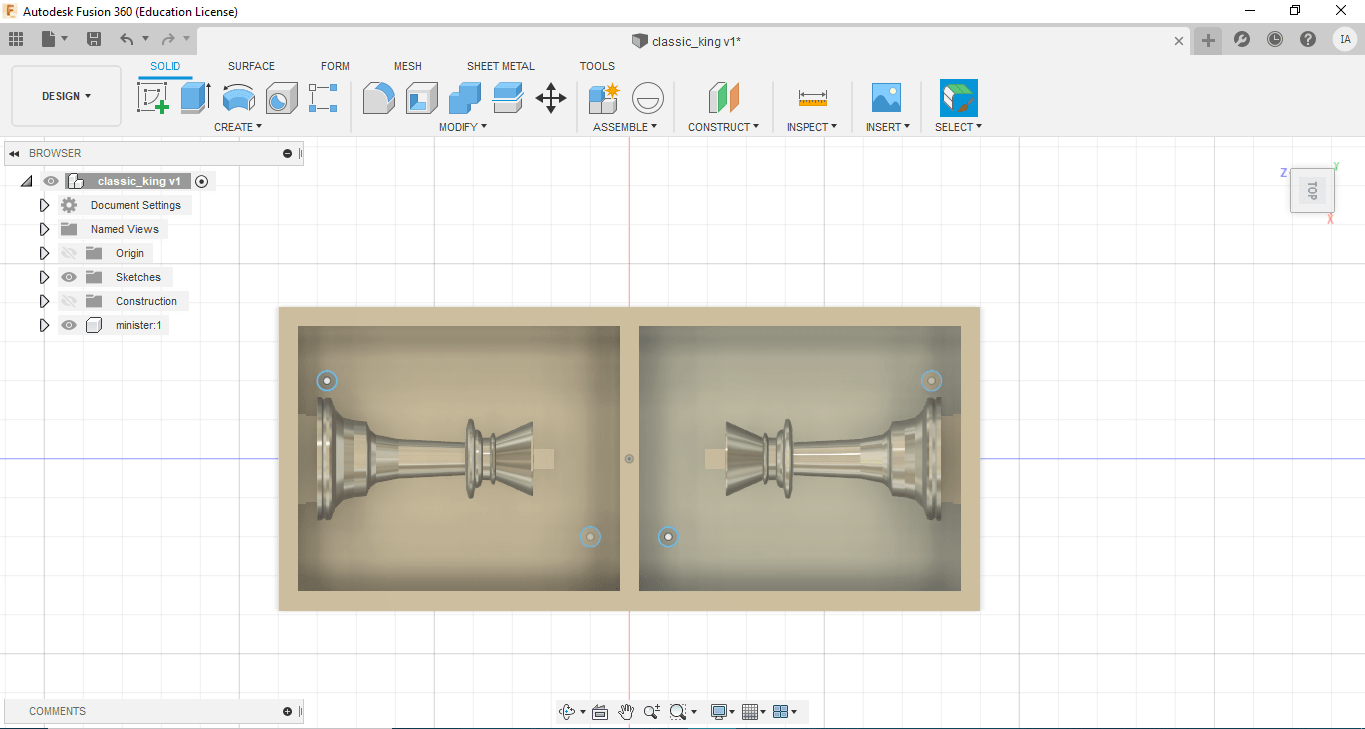The height and width of the screenshot is (729, 1365).
Task: Click the Insert image icon
Action: tap(886, 98)
